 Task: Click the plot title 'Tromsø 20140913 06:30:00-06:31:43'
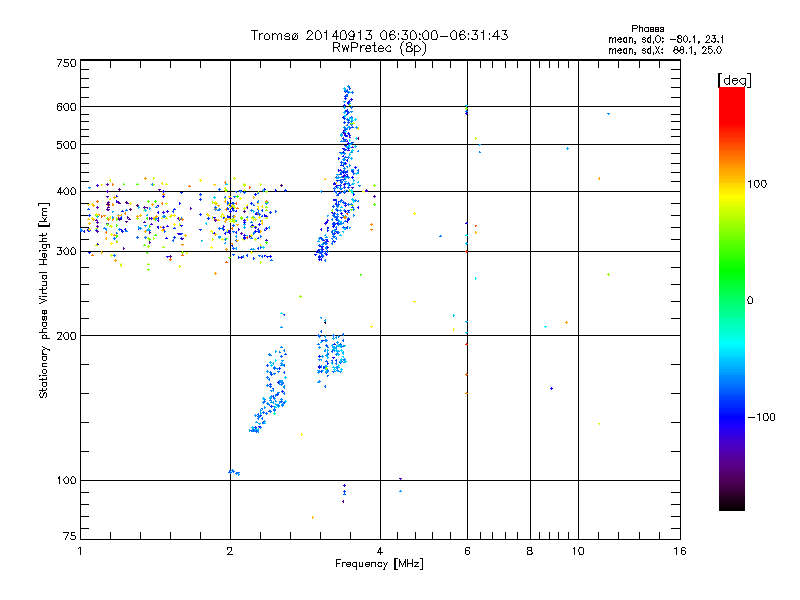(379, 35)
